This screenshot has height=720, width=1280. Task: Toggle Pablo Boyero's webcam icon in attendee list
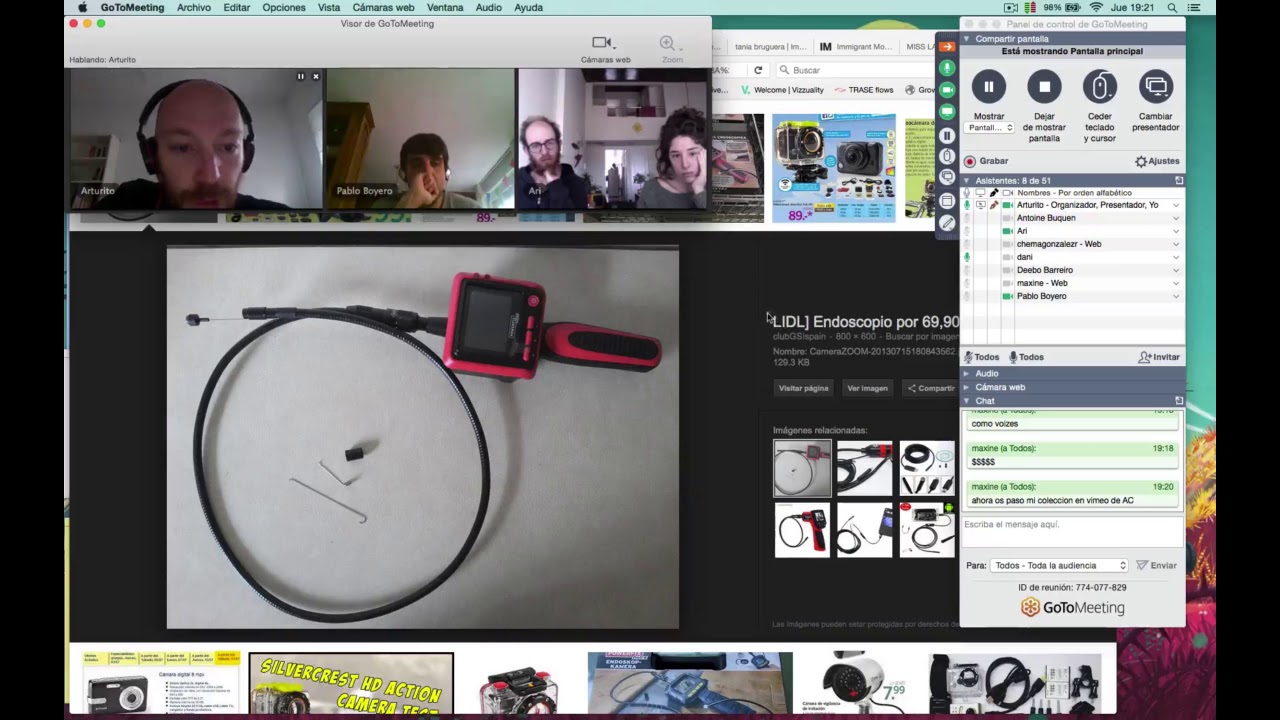point(1007,296)
